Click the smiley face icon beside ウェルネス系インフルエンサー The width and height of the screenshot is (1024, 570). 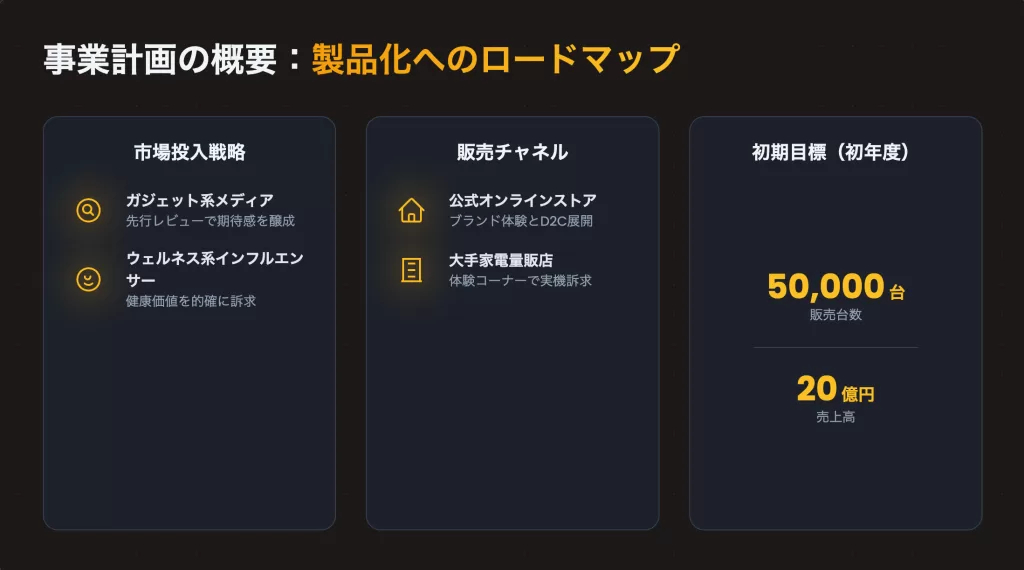[x=89, y=279]
